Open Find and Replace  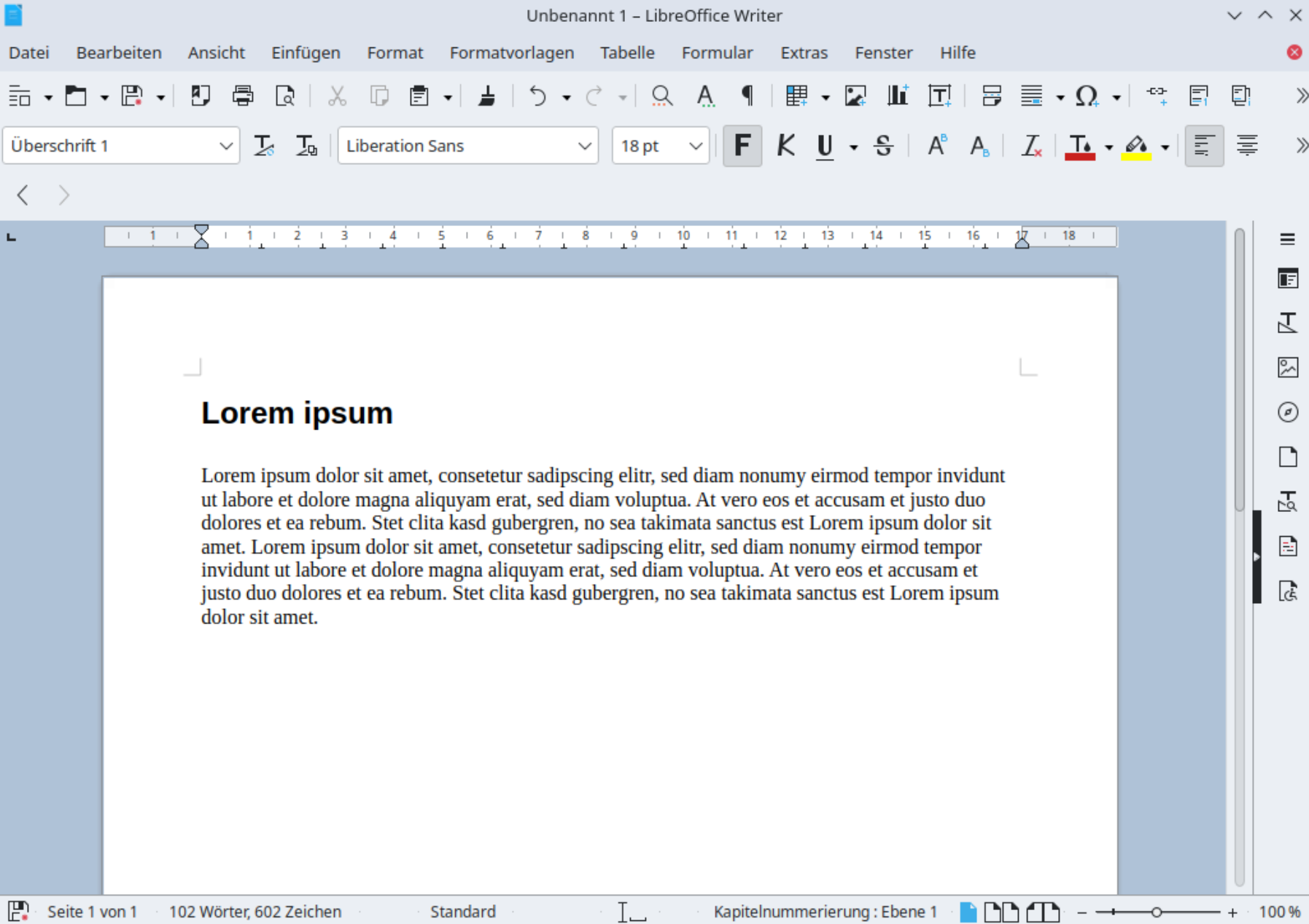pos(661,96)
